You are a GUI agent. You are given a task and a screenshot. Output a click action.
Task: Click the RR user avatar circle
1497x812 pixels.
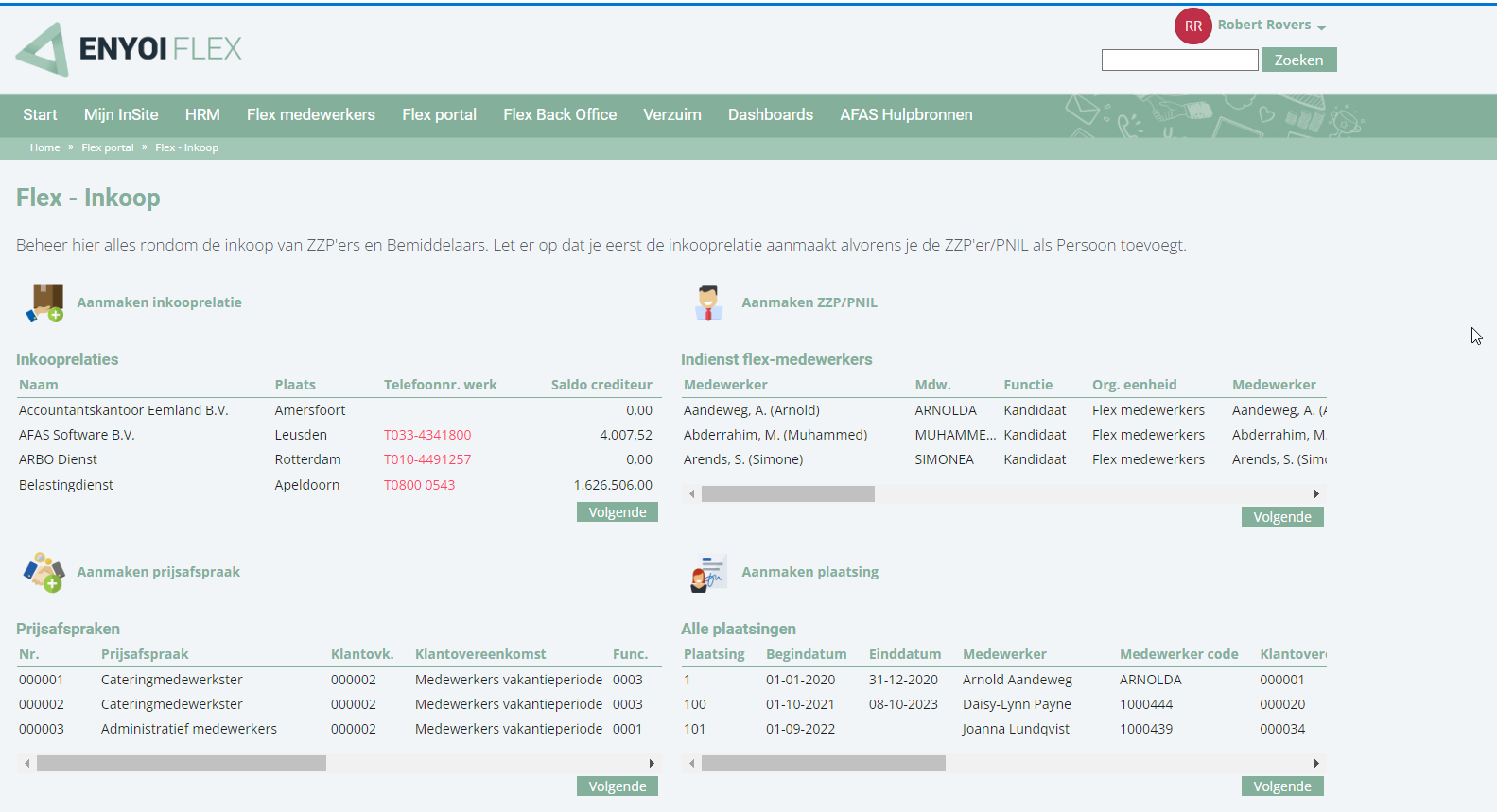click(1193, 26)
